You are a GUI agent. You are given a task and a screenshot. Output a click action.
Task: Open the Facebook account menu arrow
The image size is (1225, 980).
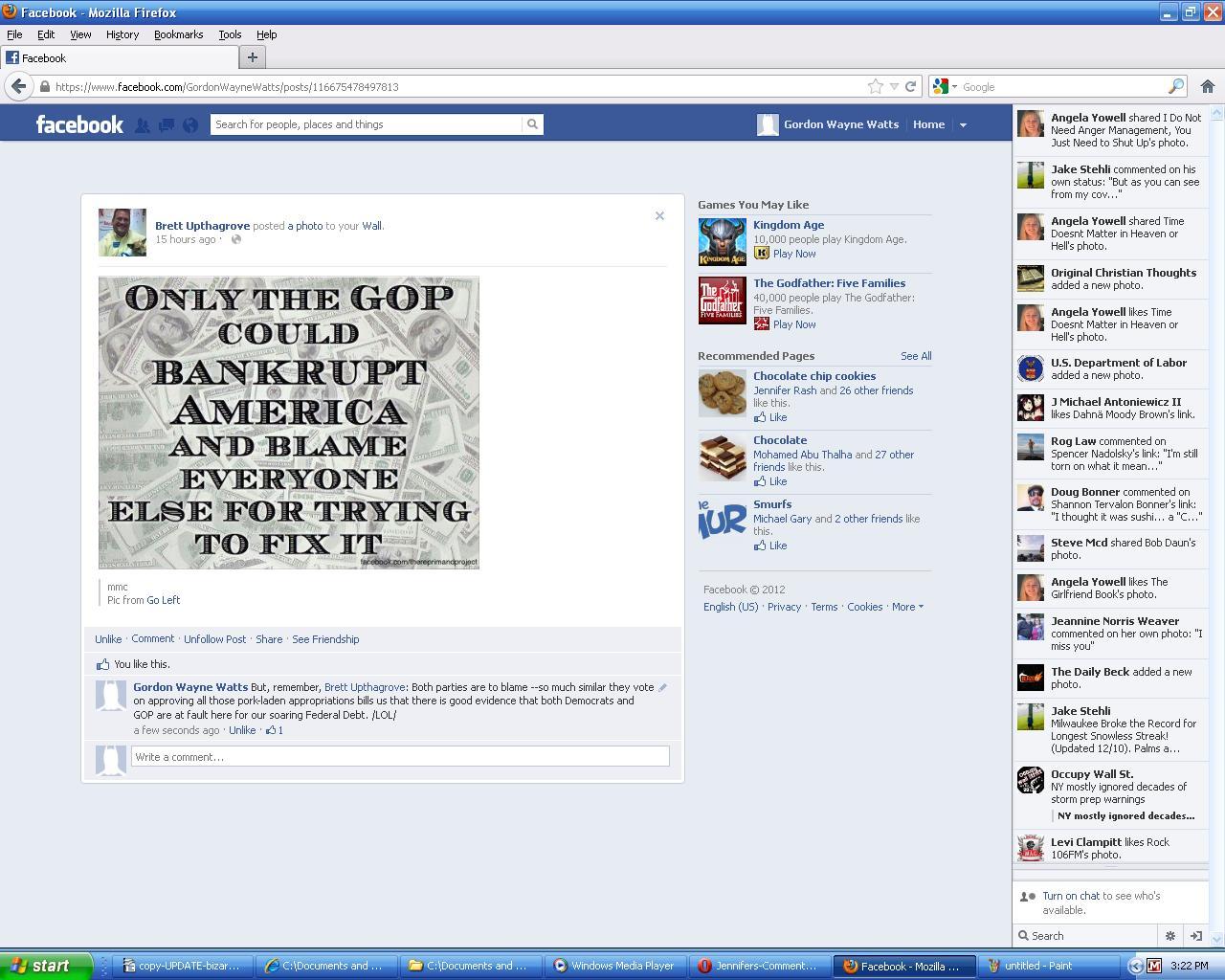(963, 124)
